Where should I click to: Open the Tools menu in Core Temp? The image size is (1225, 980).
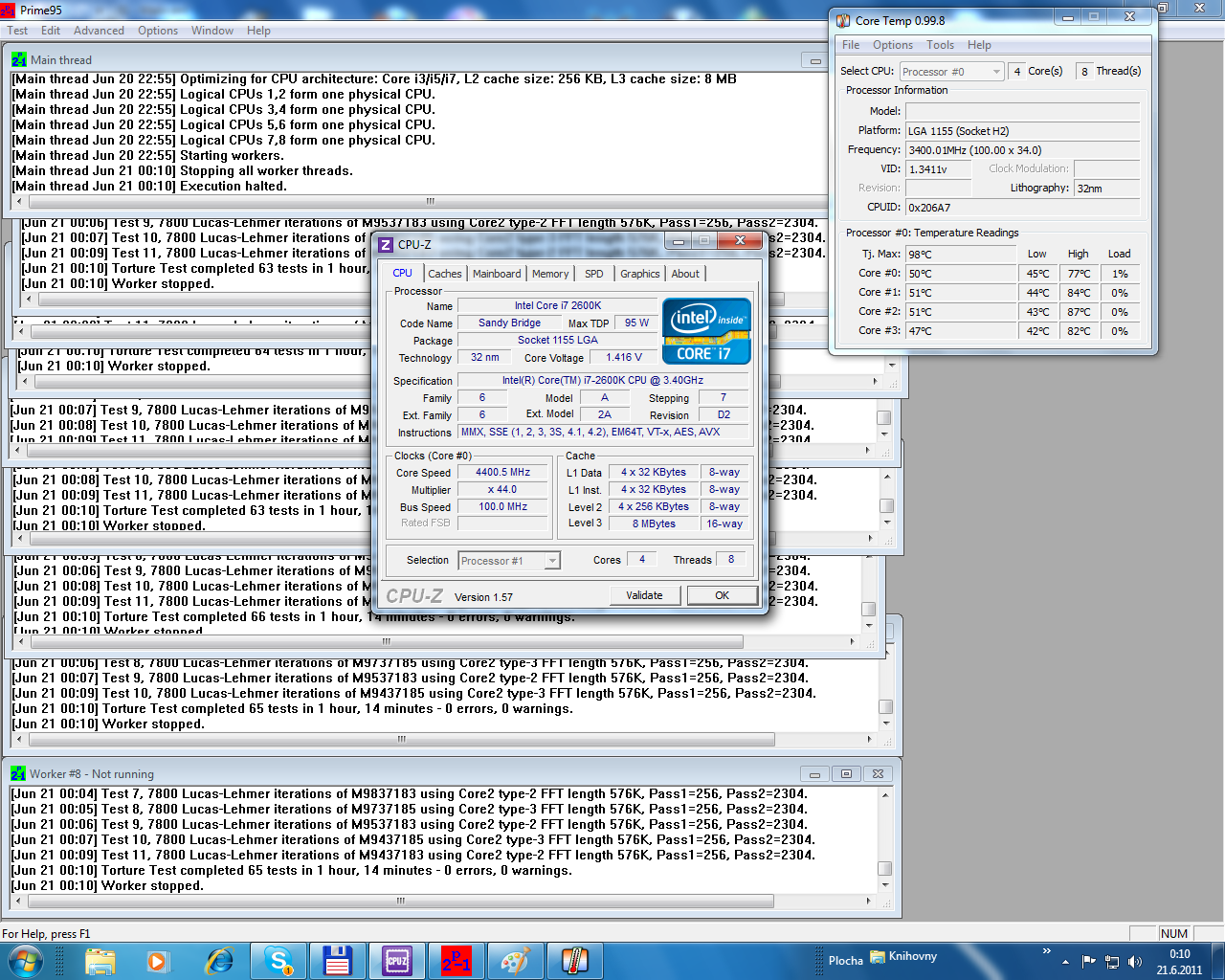point(940,45)
